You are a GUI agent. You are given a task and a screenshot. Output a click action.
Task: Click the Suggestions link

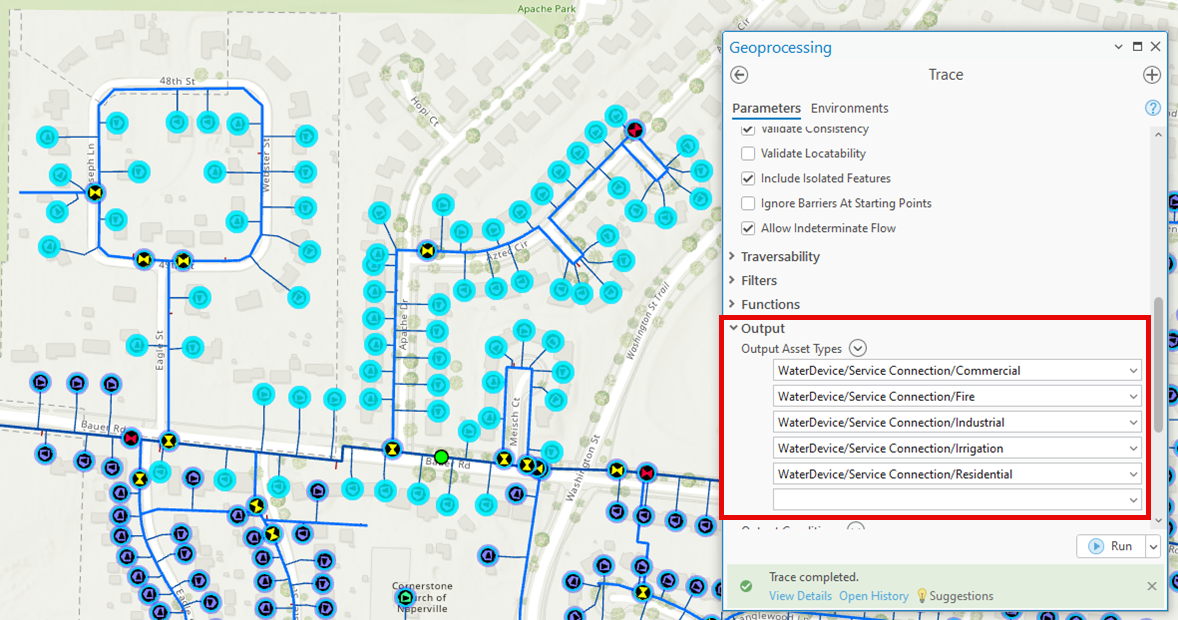coord(961,596)
